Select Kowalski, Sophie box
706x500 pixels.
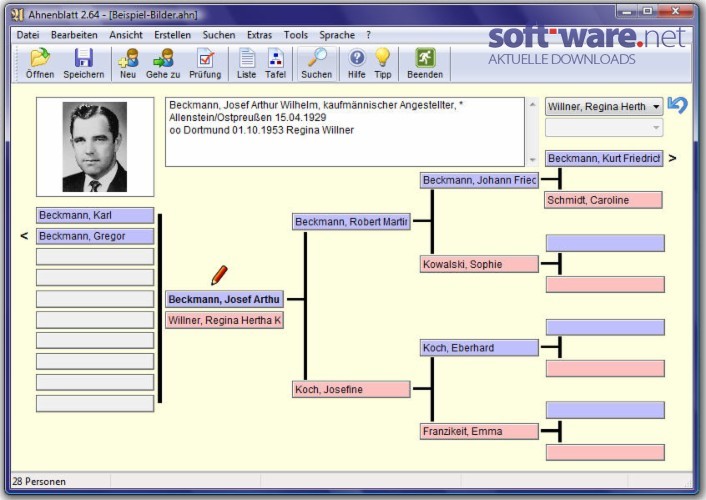pos(479,264)
